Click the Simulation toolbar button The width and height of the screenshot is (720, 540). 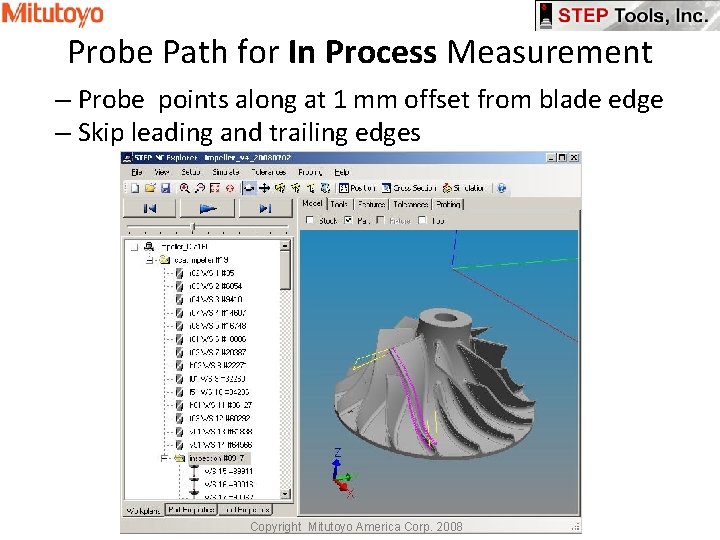[x=463, y=188]
